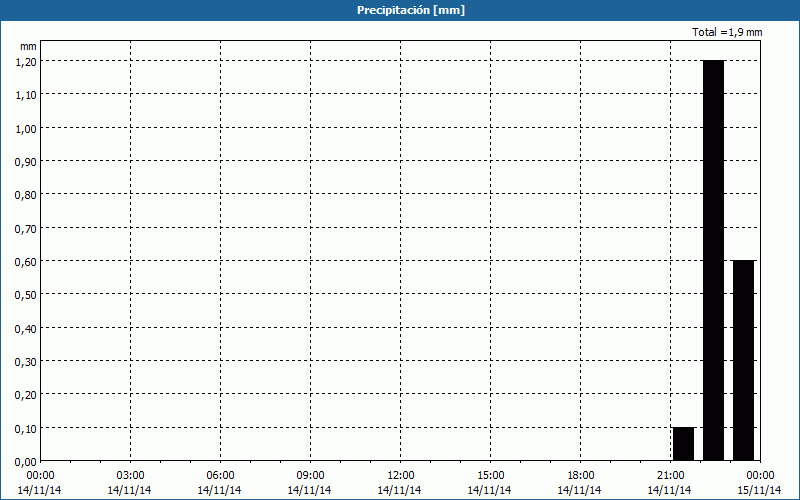
Task: Click the Precipitación [mm] chart title
Action: [411, 10]
